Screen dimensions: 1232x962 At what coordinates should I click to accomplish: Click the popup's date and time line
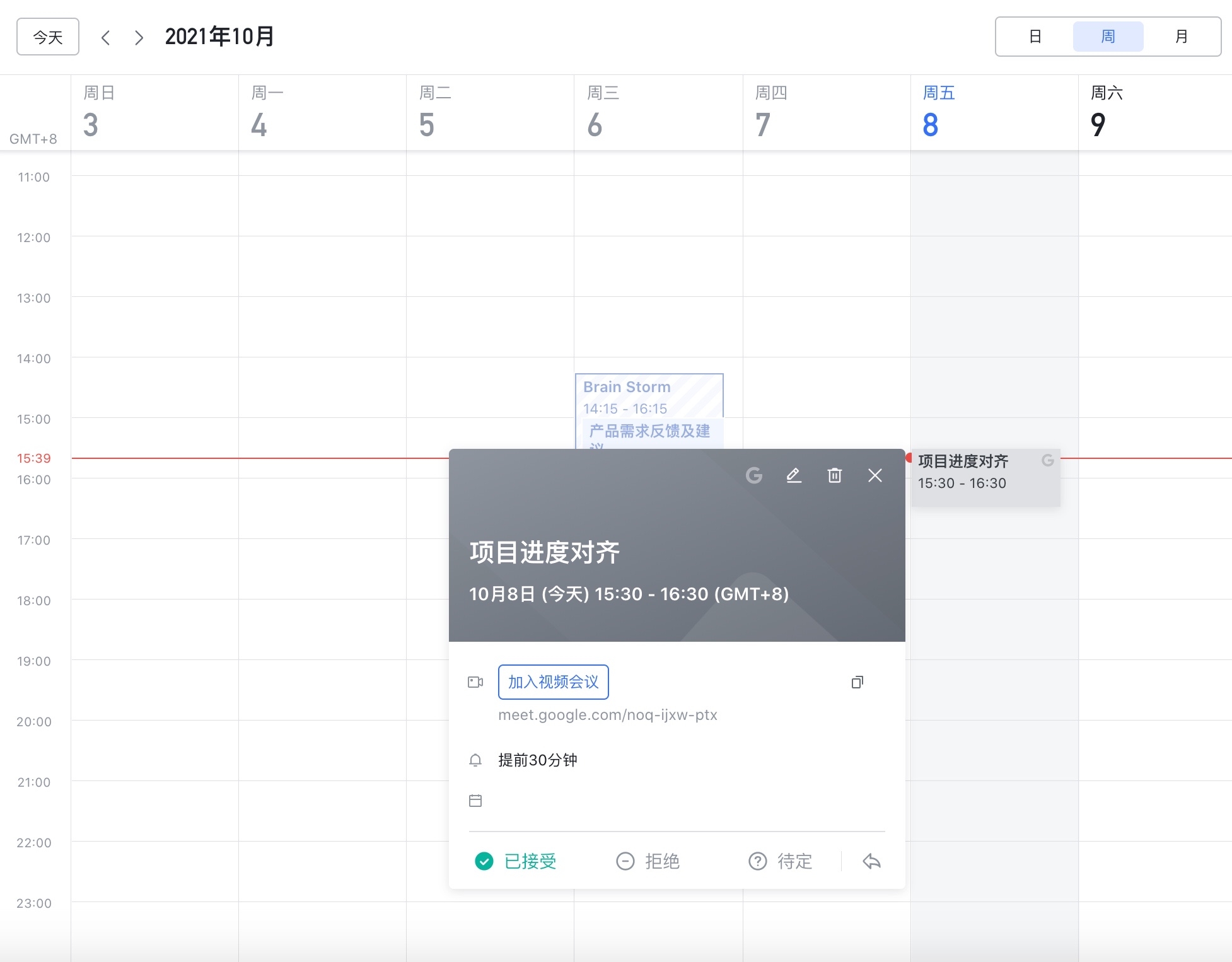[629, 594]
